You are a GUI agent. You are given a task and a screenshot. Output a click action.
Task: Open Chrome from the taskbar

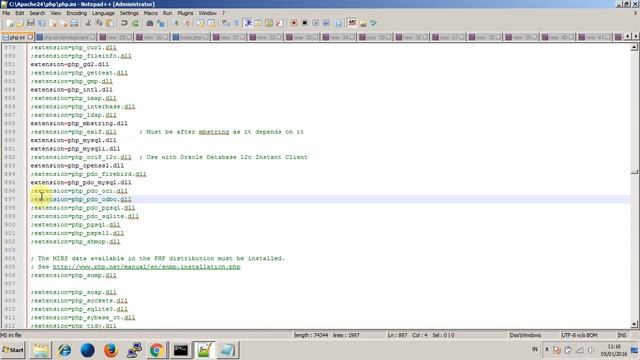(x=156, y=350)
